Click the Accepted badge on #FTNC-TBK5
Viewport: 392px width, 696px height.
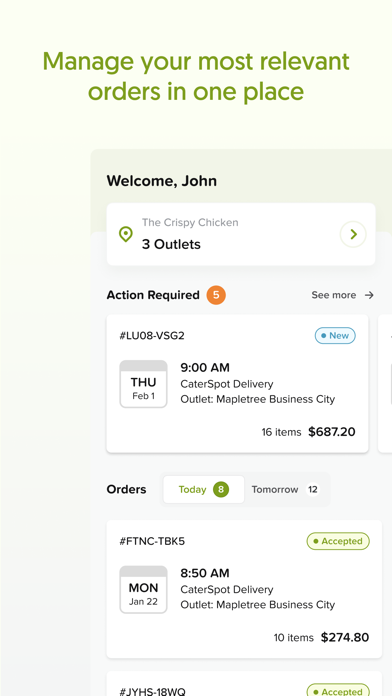coord(338,541)
